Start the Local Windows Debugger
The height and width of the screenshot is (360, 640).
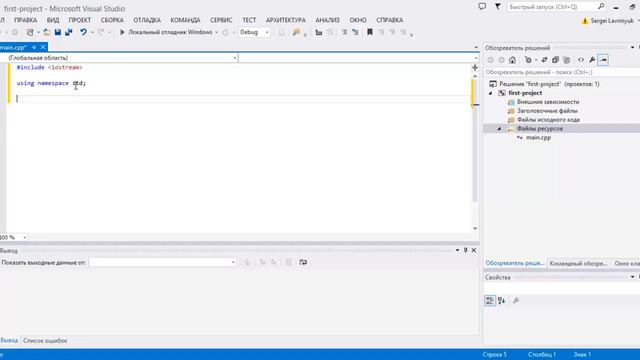(166, 32)
